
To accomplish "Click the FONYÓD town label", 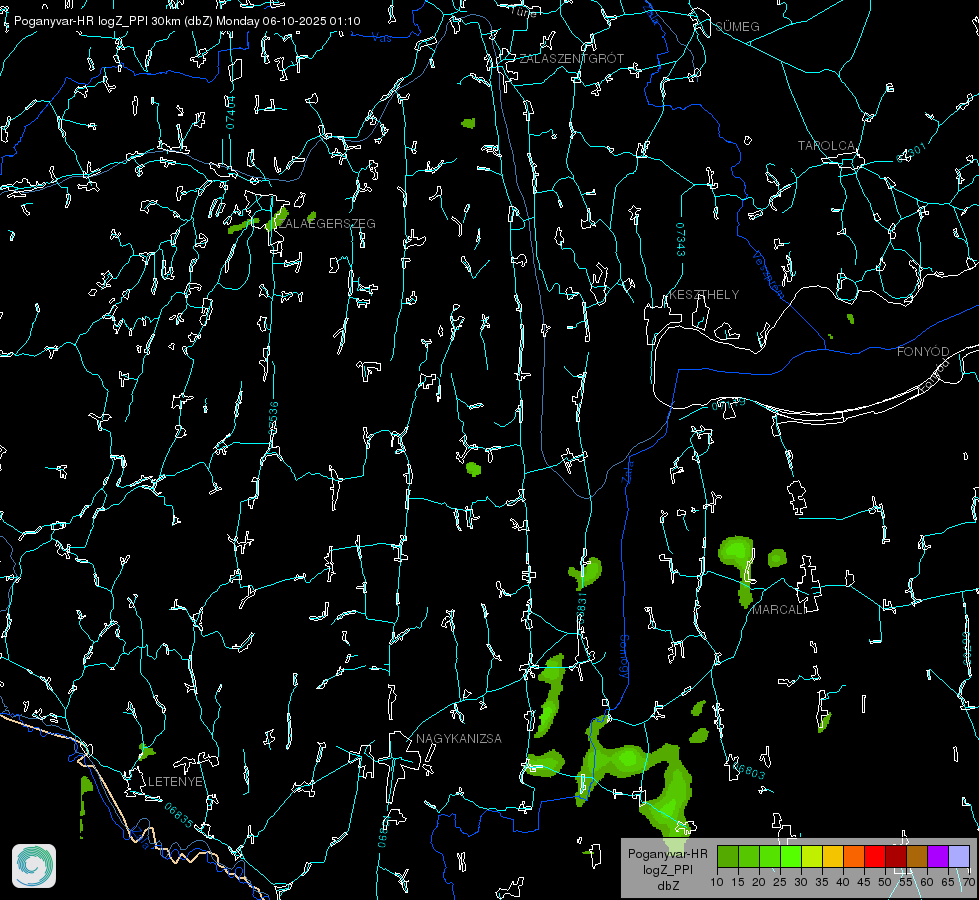I will click(923, 352).
